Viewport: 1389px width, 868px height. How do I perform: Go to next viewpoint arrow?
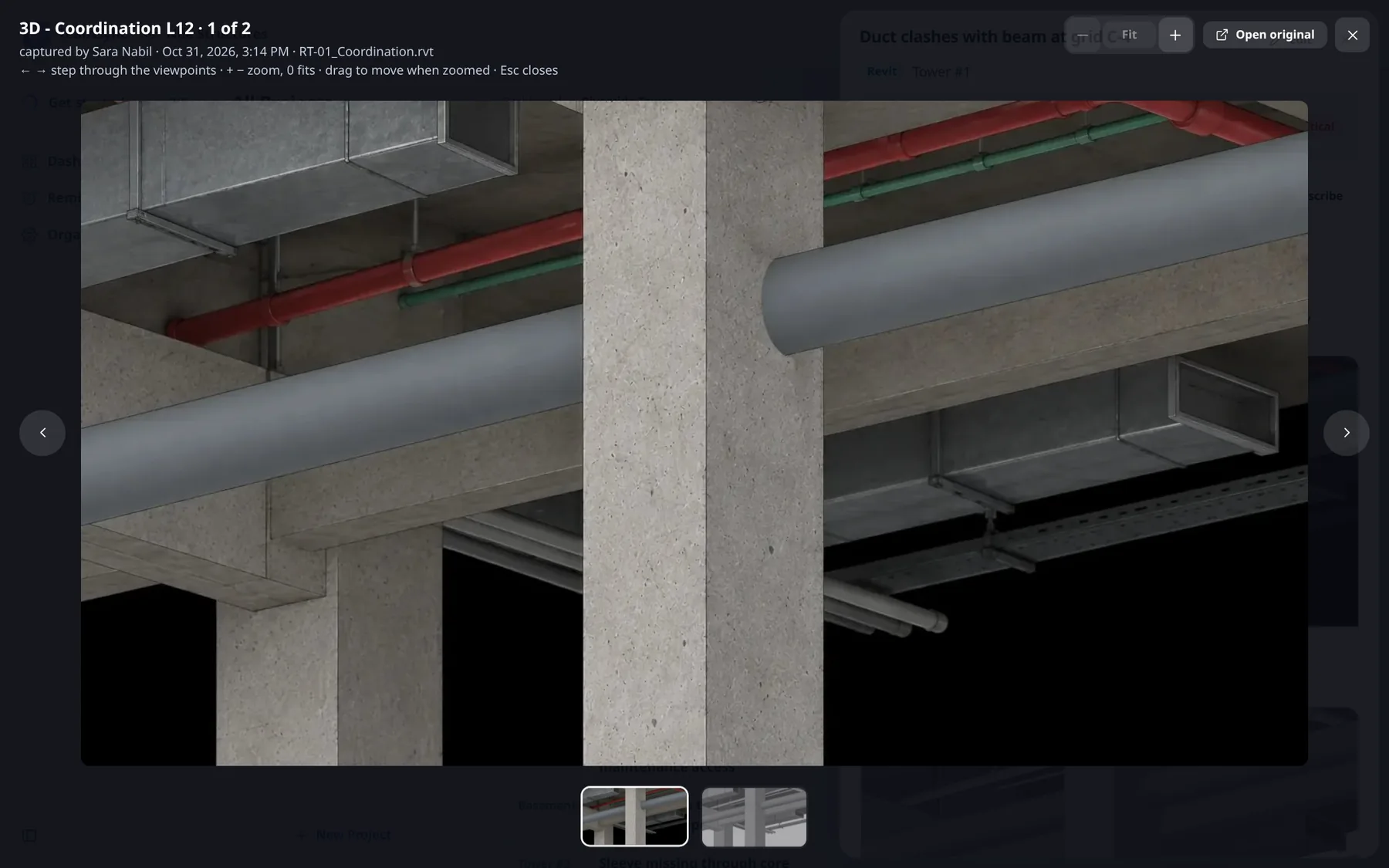coord(1347,433)
